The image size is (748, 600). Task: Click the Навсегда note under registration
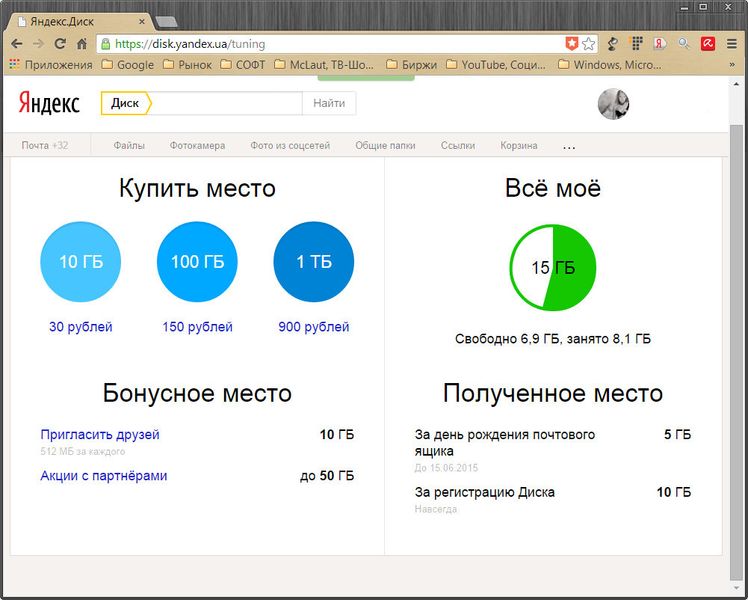[x=436, y=509]
